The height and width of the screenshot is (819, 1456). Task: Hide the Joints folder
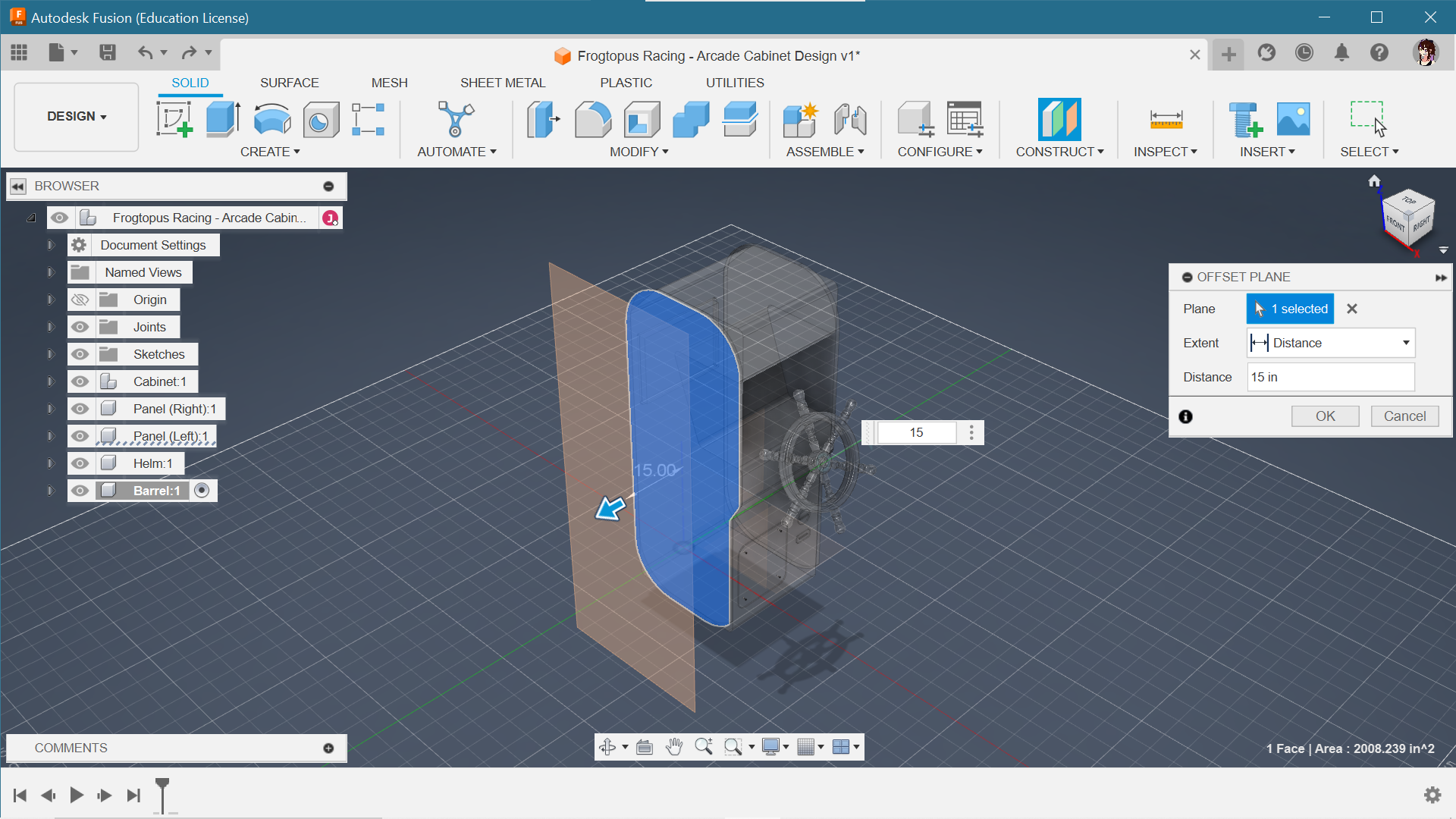(80, 327)
